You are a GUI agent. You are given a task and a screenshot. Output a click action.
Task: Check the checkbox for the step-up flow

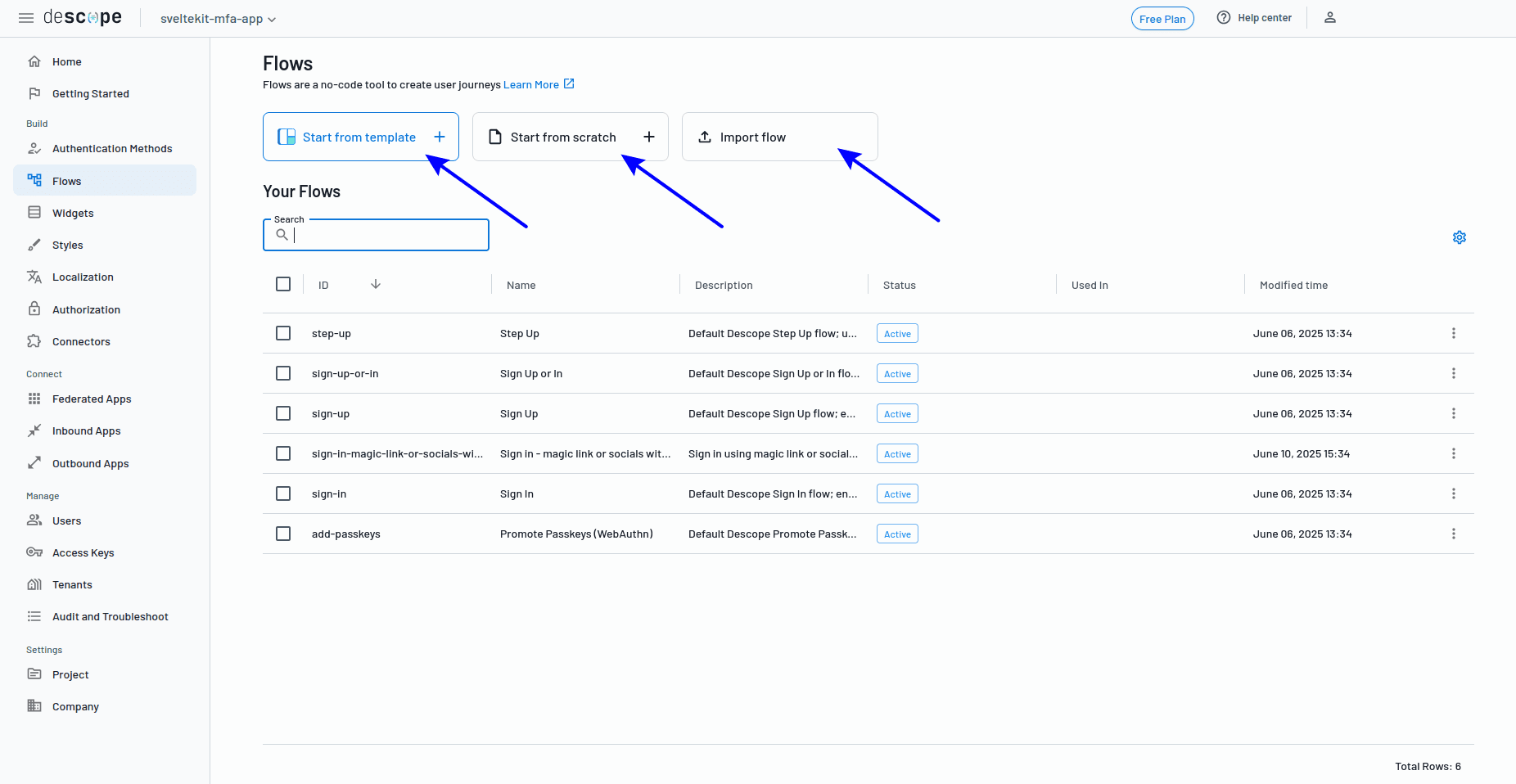283,333
